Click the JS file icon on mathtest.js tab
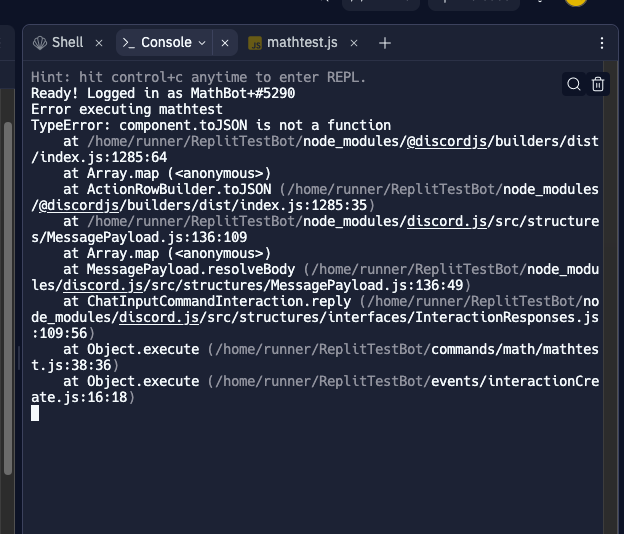 tap(255, 43)
